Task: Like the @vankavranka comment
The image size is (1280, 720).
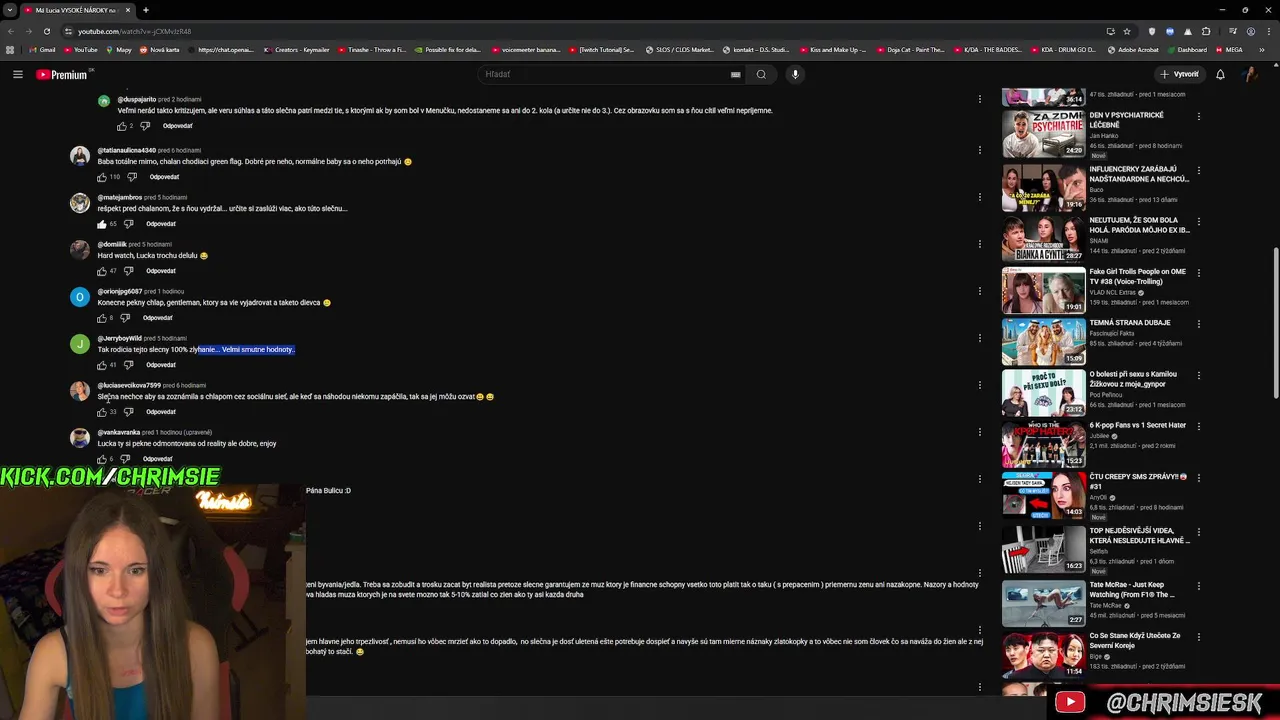Action: tap(102, 459)
